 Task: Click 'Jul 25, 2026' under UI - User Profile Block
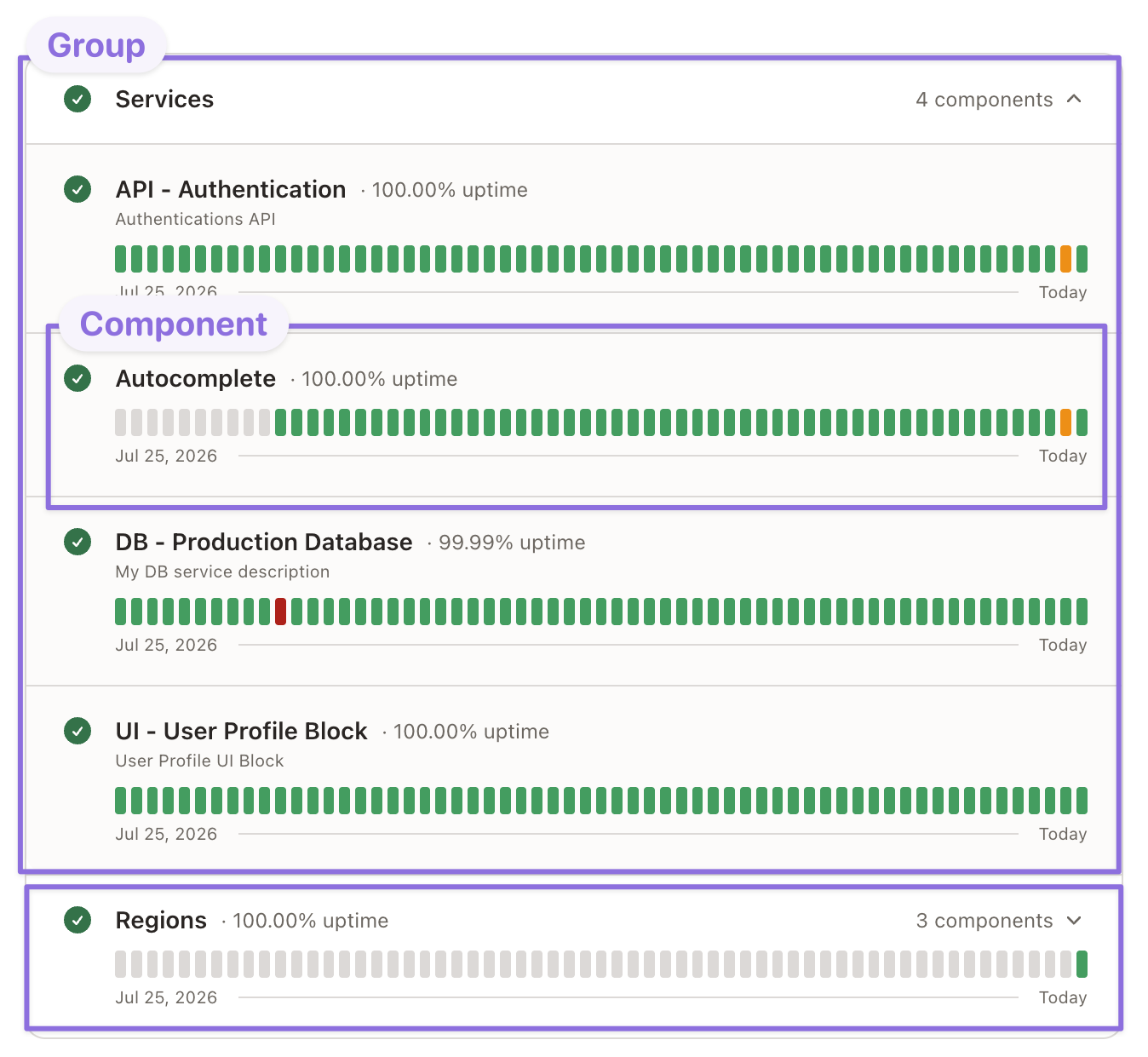(x=166, y=834)
